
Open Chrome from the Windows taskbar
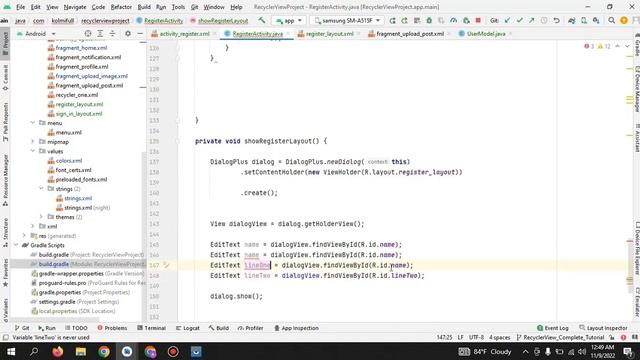[x=104, y=351]
